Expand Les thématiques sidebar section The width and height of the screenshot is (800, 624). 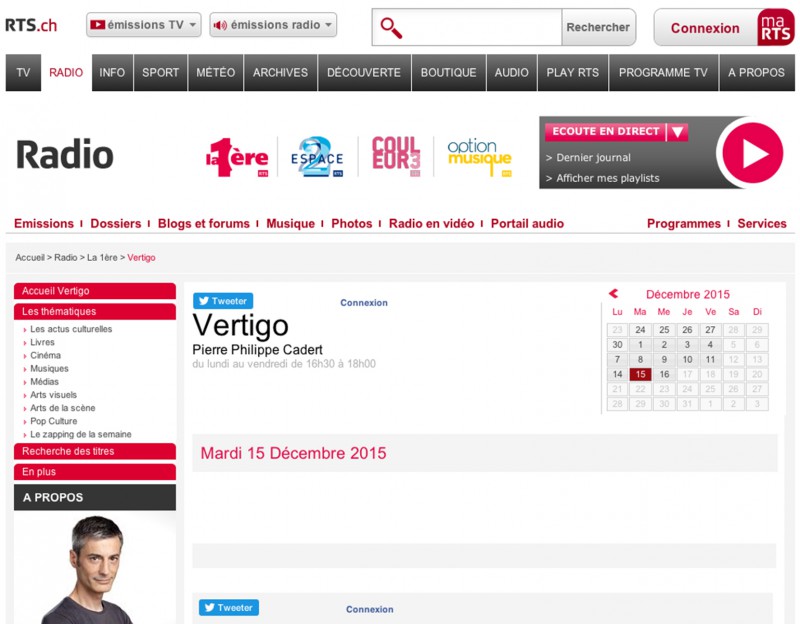tap(95, 311)
